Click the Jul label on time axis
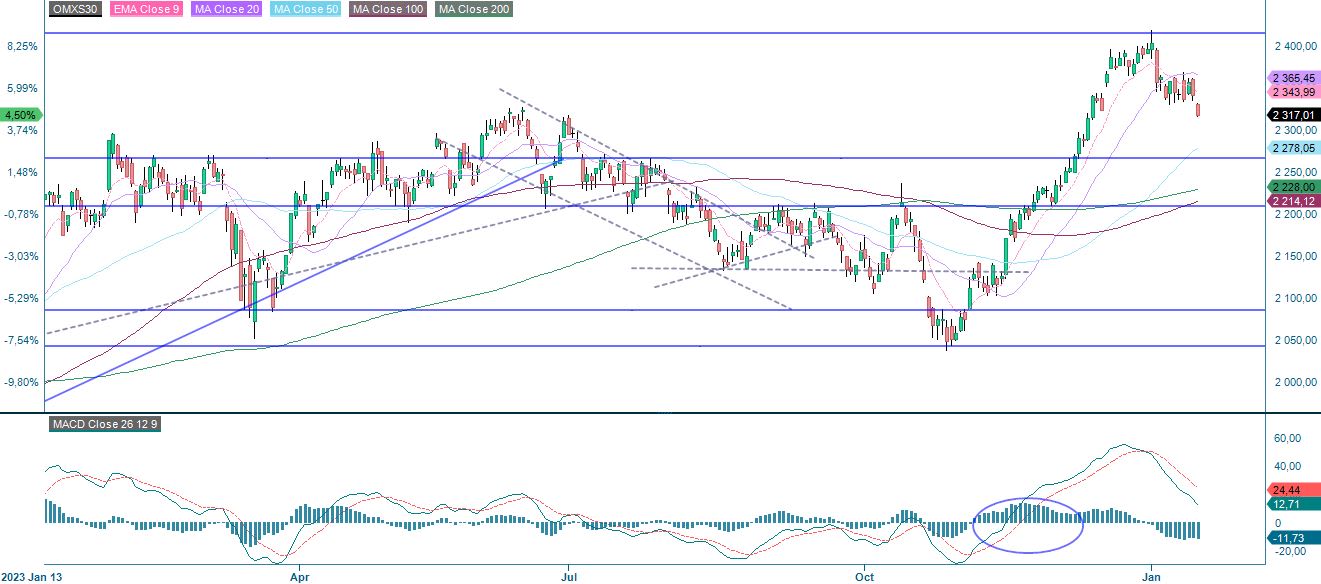 point(568,577)
